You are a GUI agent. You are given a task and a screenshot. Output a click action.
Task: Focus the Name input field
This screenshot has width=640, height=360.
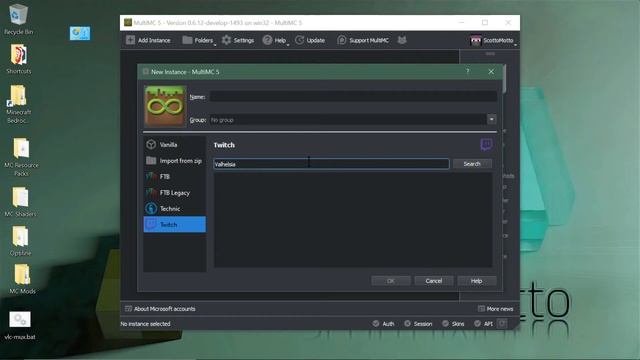tap(353, 97)
